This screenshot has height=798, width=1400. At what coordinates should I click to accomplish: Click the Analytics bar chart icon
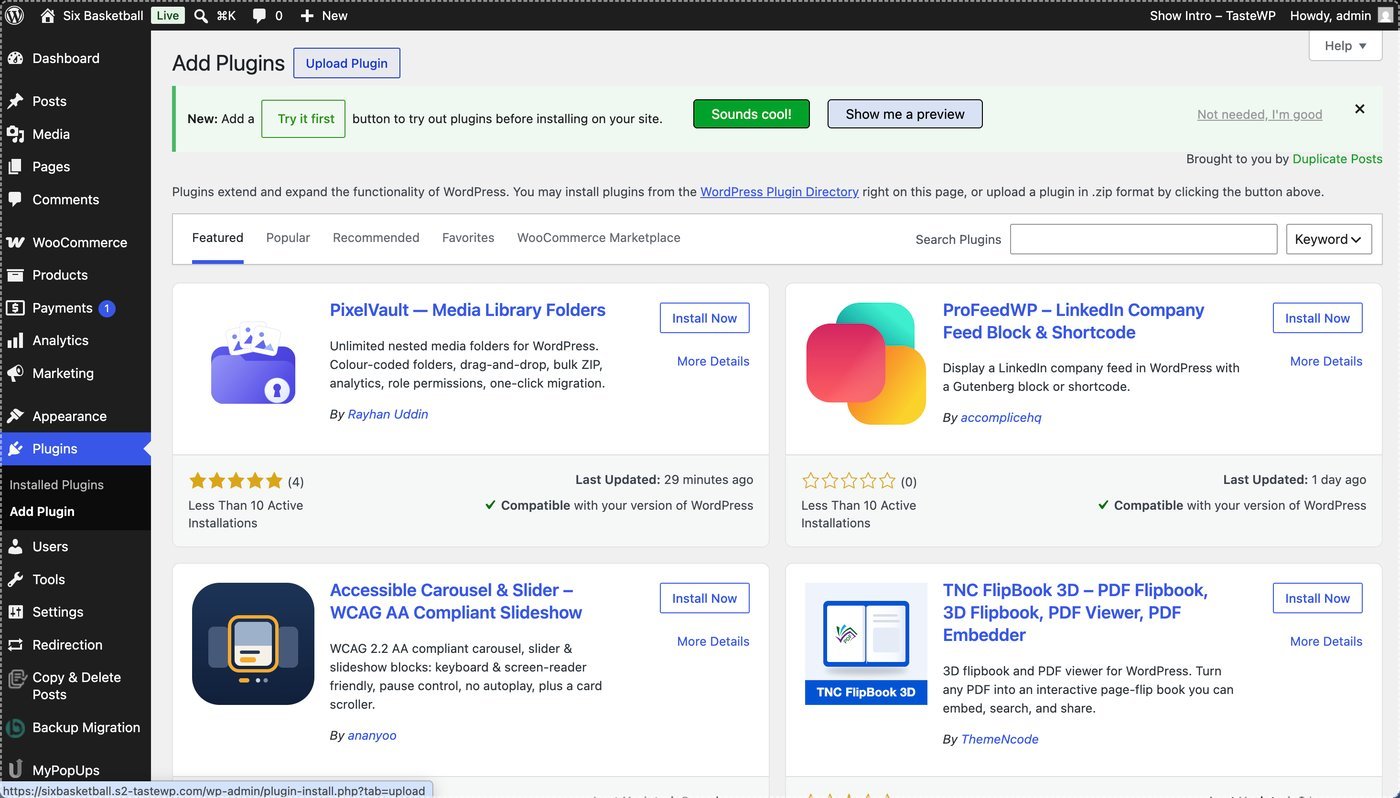[15, 340]
